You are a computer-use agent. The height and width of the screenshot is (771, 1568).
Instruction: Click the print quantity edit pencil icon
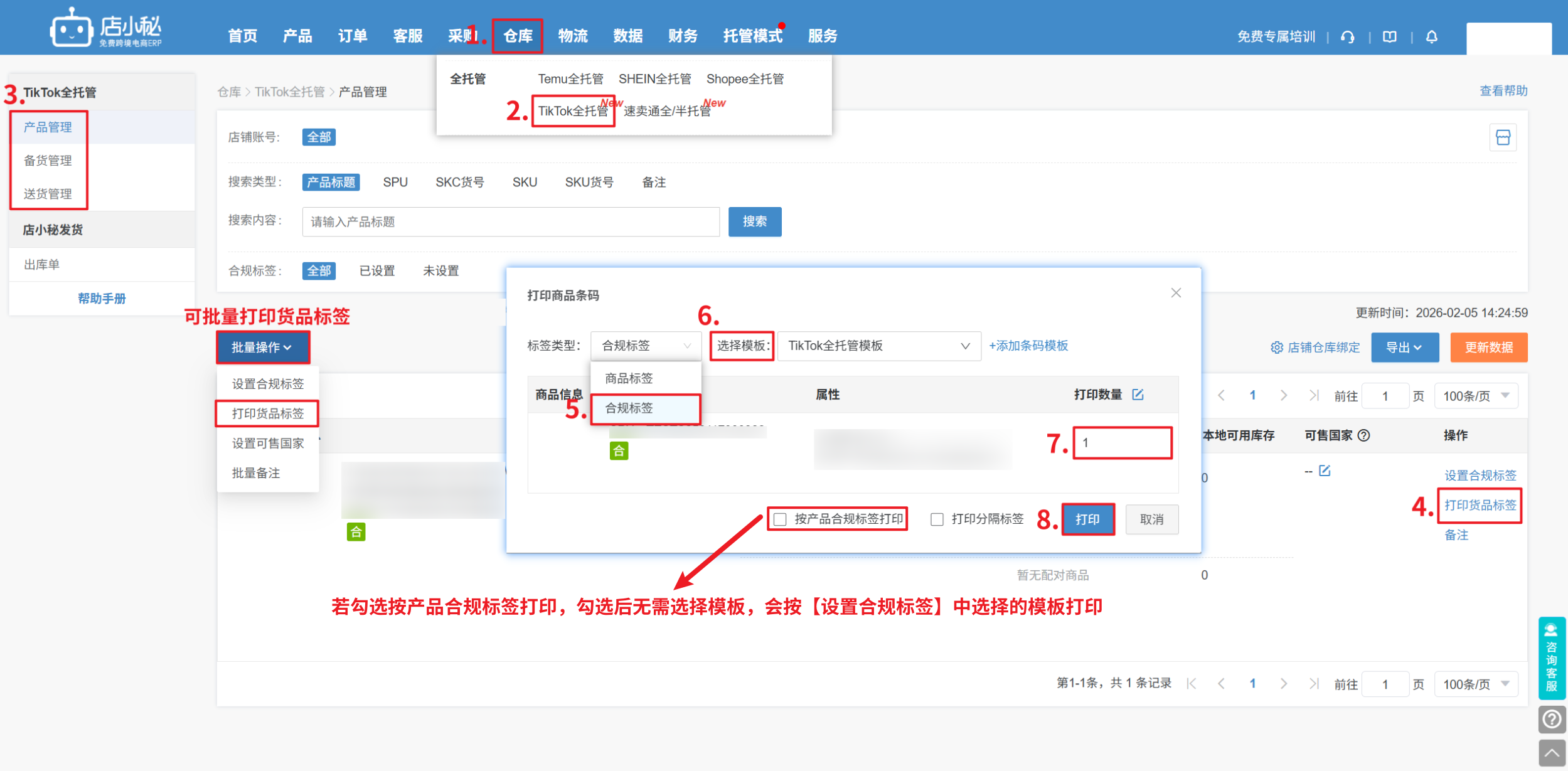(1138, 395)
